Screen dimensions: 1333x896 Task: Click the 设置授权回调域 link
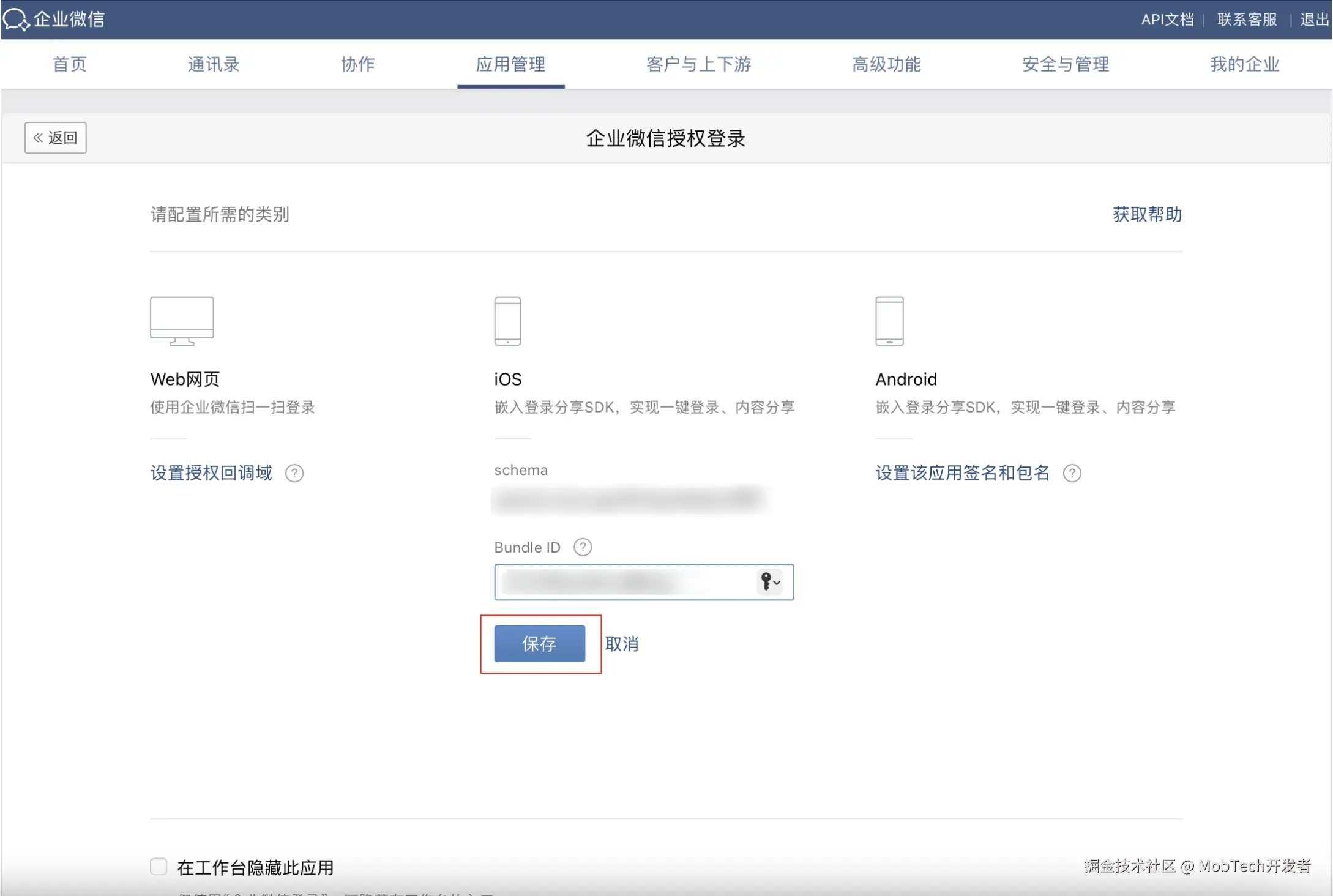coord(211,473)
